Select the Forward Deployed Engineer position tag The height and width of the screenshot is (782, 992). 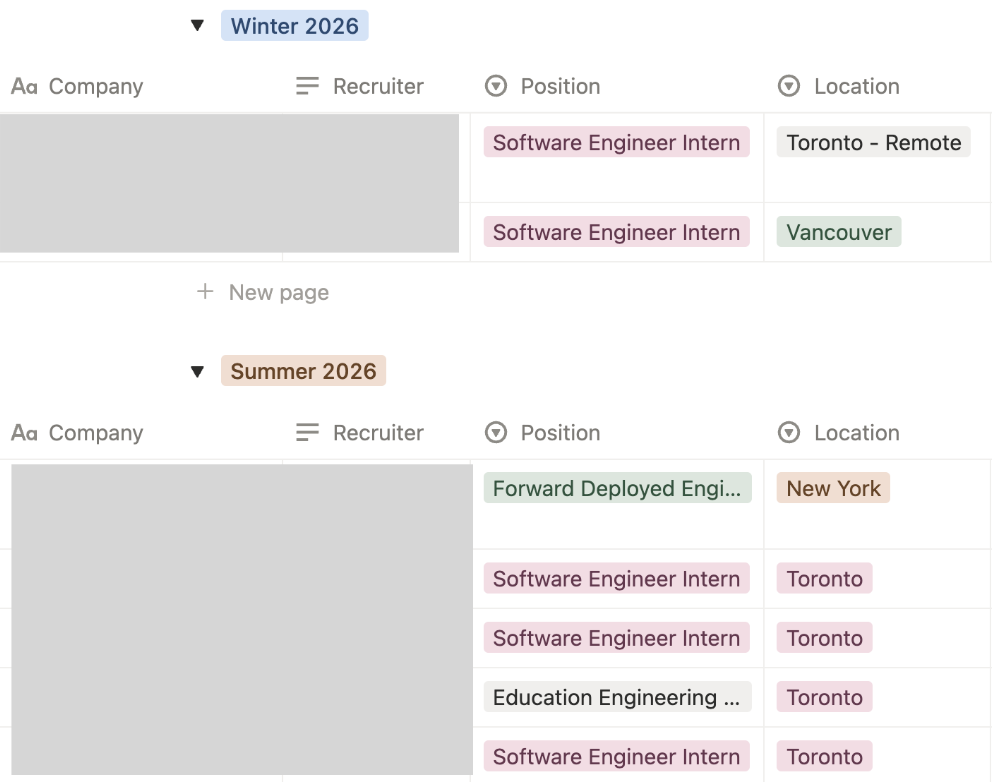pos(617,488)
